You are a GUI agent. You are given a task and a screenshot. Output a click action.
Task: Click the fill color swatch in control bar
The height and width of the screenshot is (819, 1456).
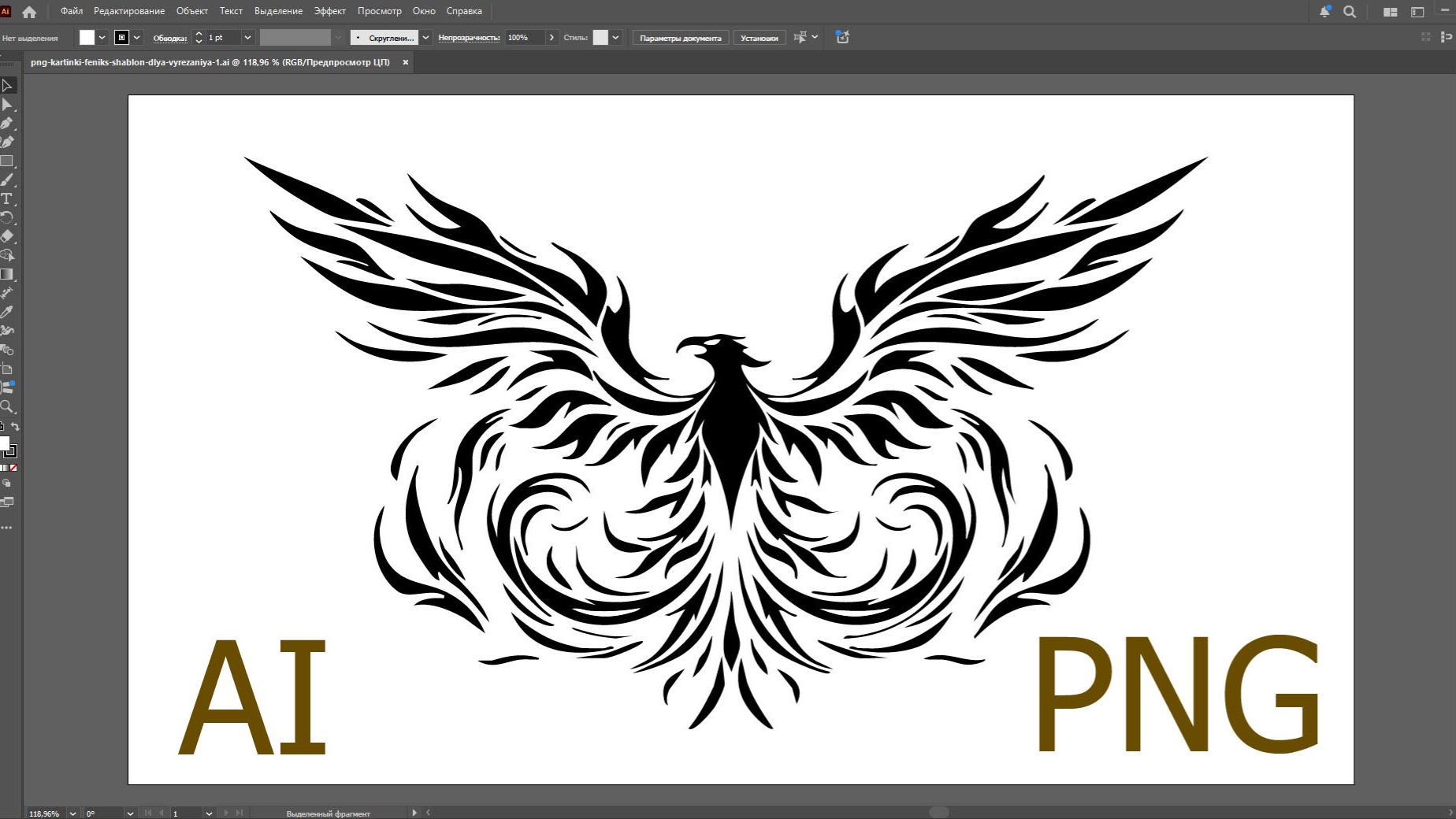pyautogui.click(x=87, y=38)
